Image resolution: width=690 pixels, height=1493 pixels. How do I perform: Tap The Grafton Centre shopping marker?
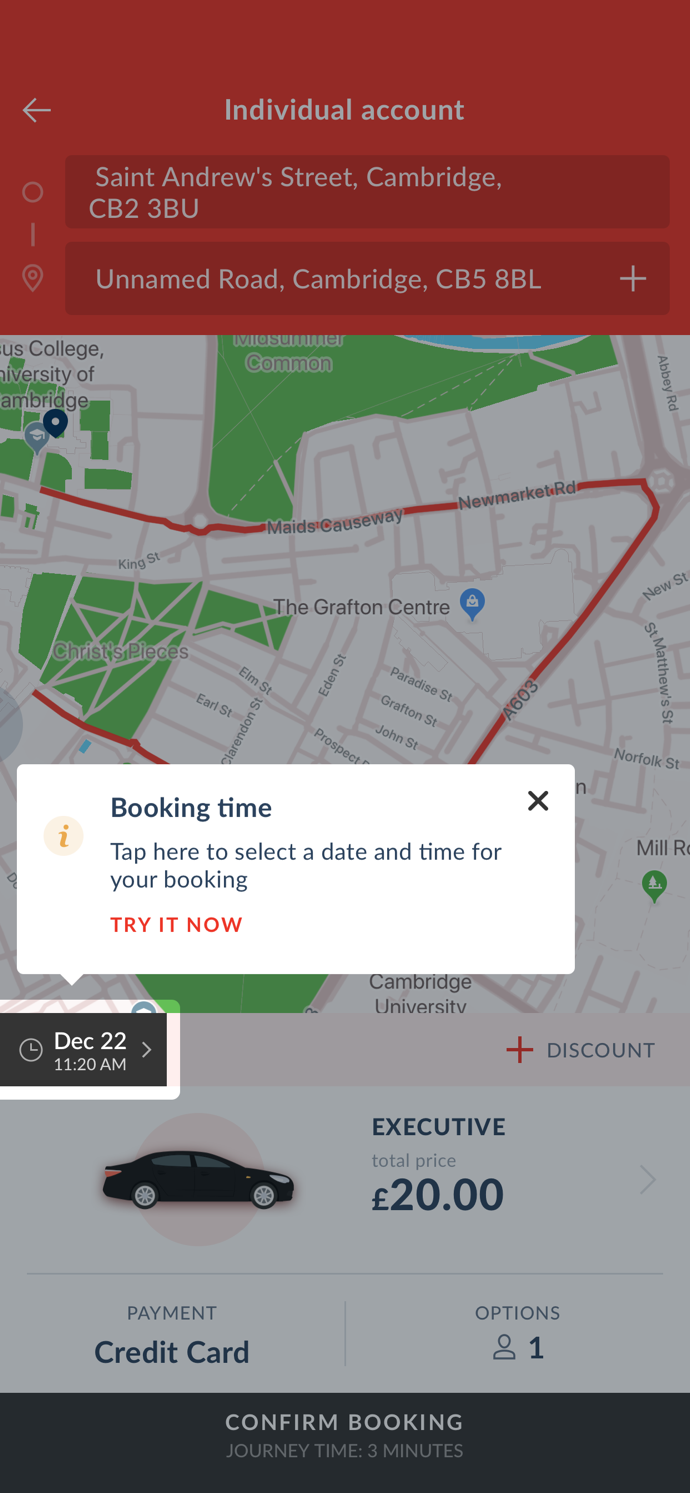click(472, 602)
